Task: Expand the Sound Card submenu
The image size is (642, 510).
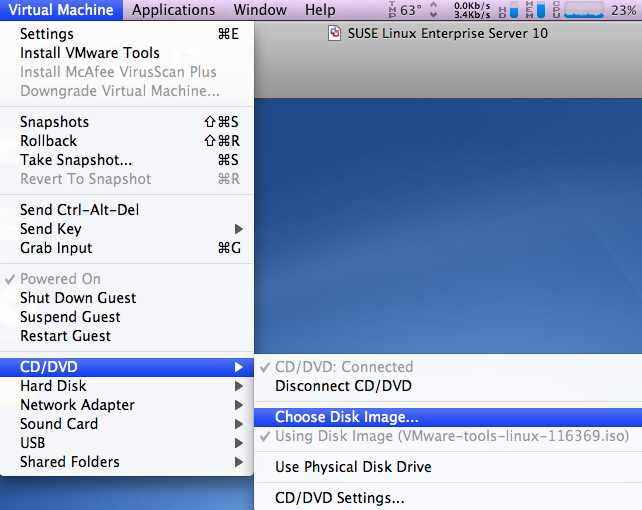Action: tap(127, 424)
